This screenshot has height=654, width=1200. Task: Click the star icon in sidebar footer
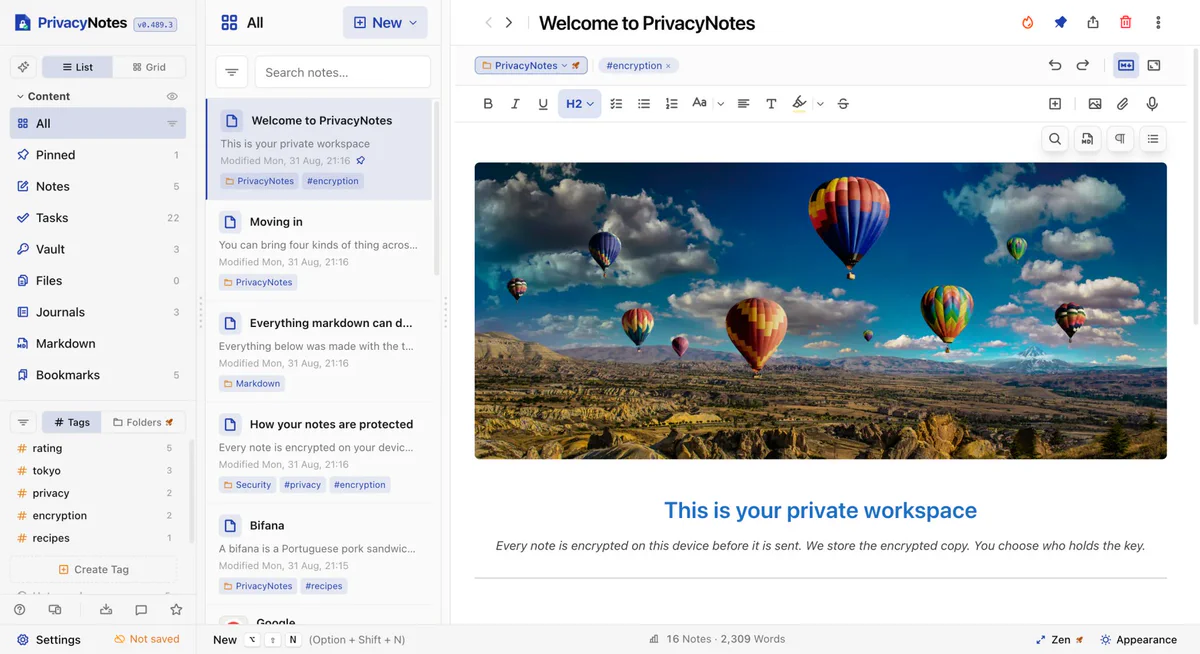(x=176, y=610)
